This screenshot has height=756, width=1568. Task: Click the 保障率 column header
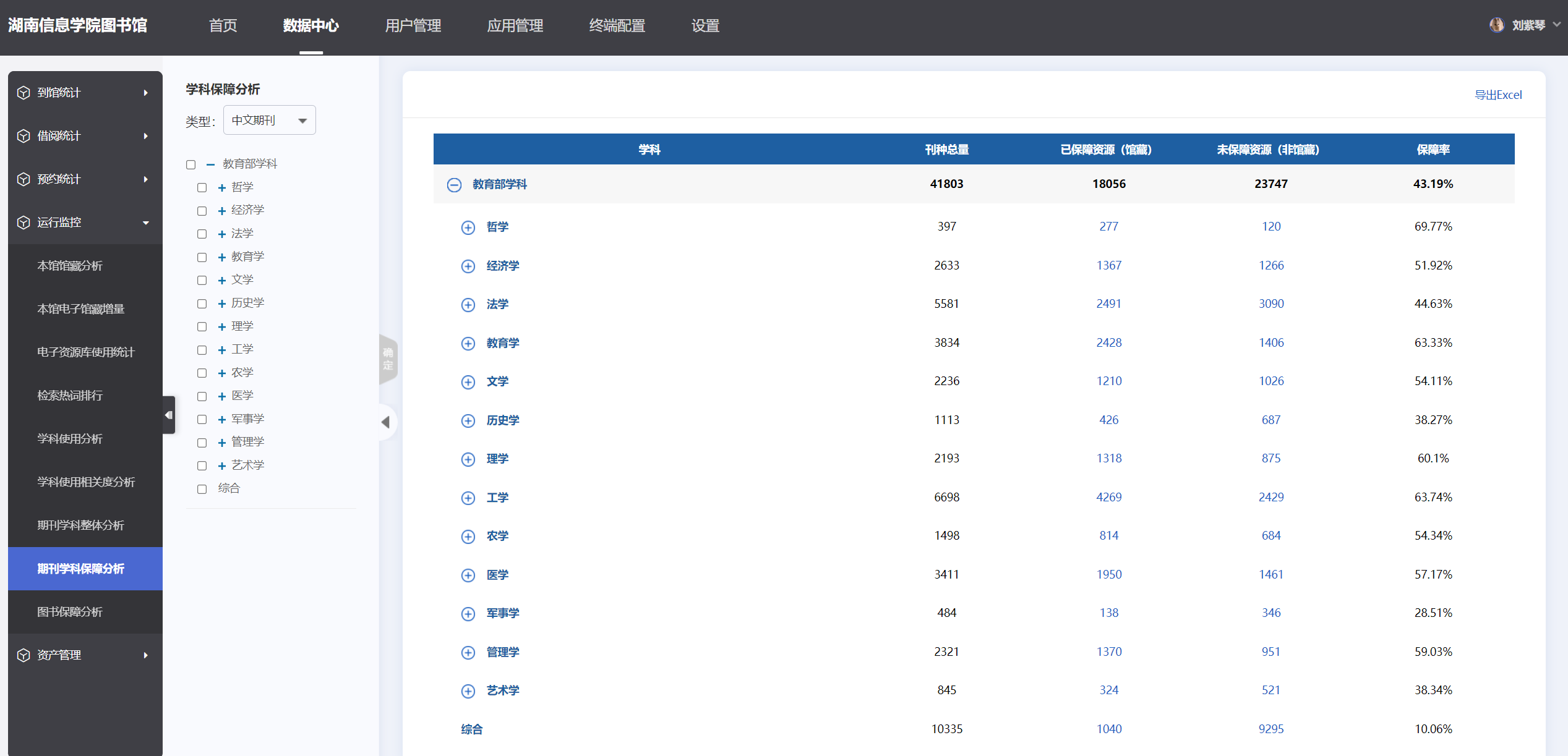[1433, 150]
